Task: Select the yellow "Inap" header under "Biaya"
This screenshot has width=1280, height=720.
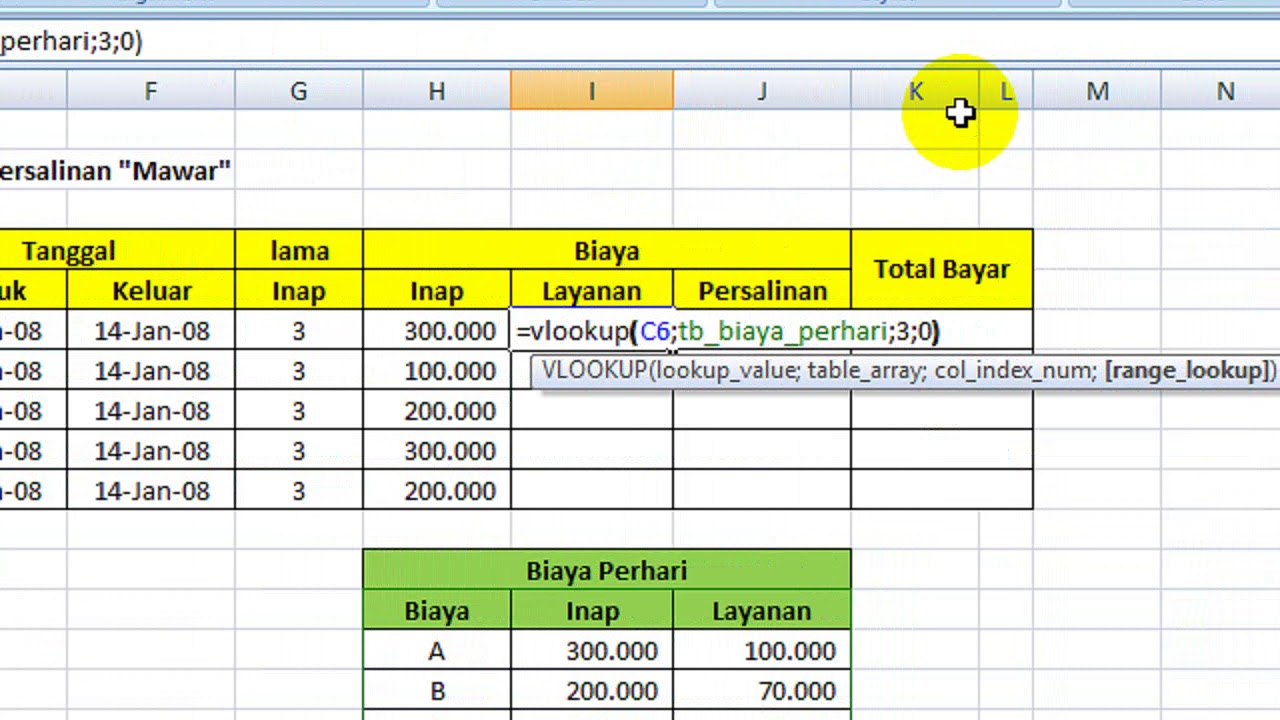Action: pyautogui.click(x=437, y=290)
